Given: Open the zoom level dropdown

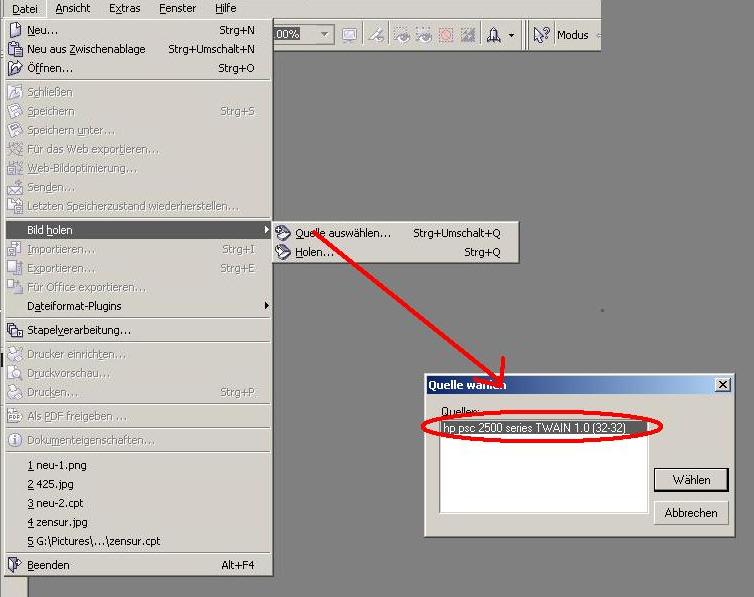Looking at the screenshot, I should 325,35.
